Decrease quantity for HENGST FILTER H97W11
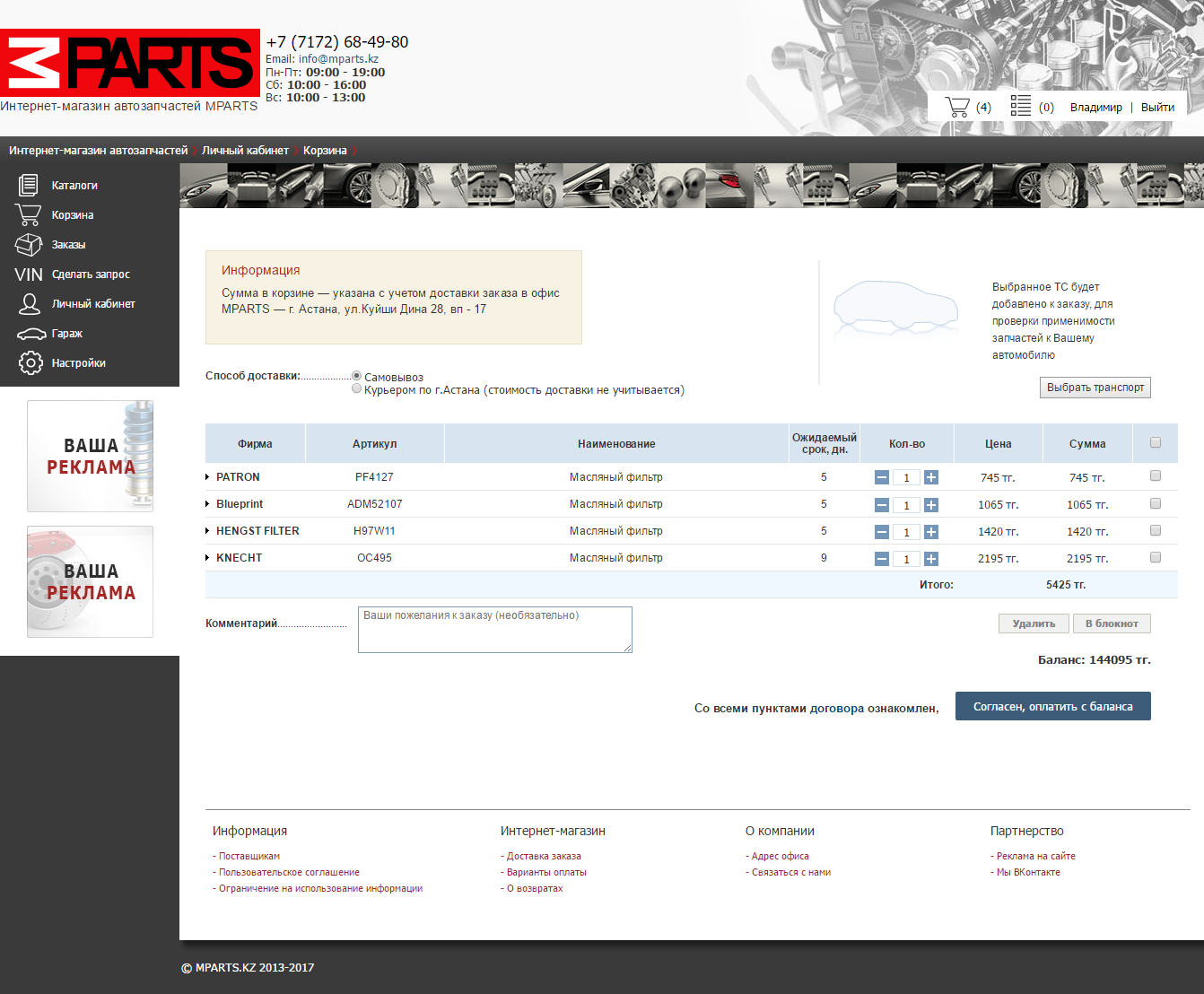The width and height of the screenshot is (1204, 994). (882, 532)
